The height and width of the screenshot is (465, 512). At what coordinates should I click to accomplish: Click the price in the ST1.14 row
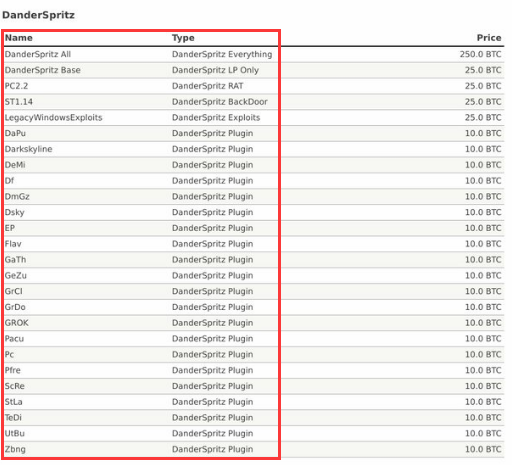pyautogui.click(x=483, y=102)
